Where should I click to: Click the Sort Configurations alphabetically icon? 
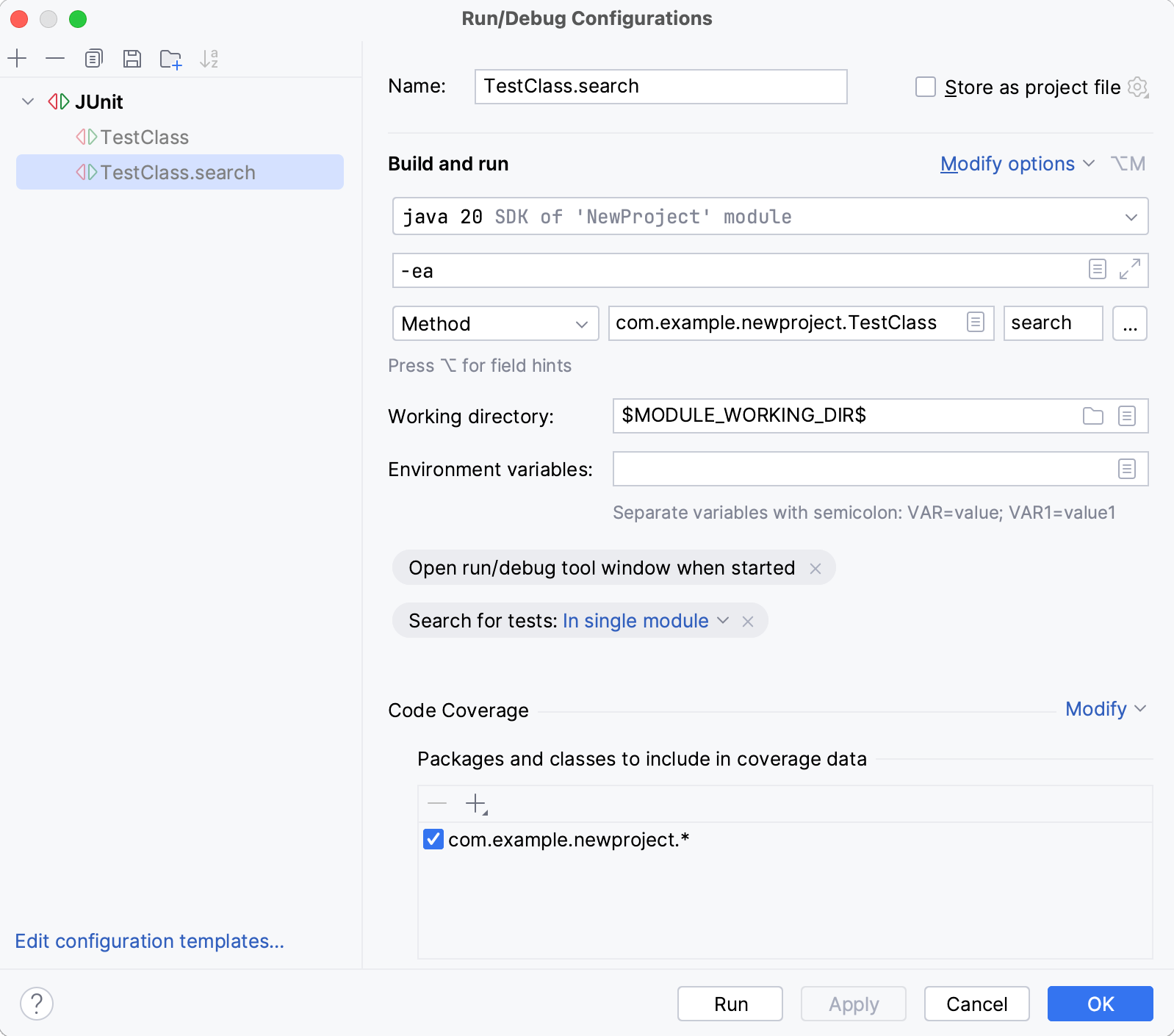pos(209,59)
